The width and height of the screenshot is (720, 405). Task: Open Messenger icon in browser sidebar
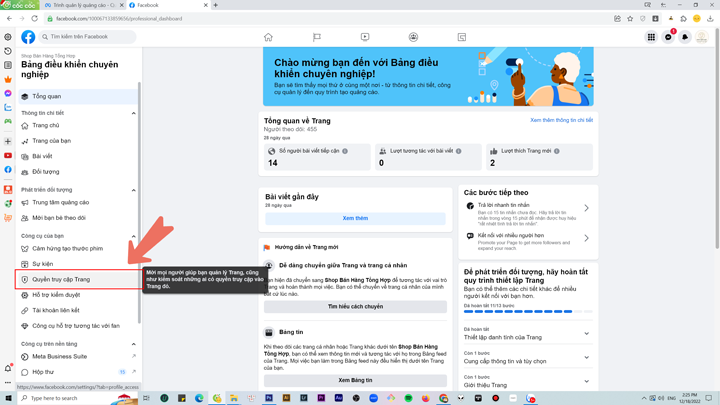click(8, 93)
